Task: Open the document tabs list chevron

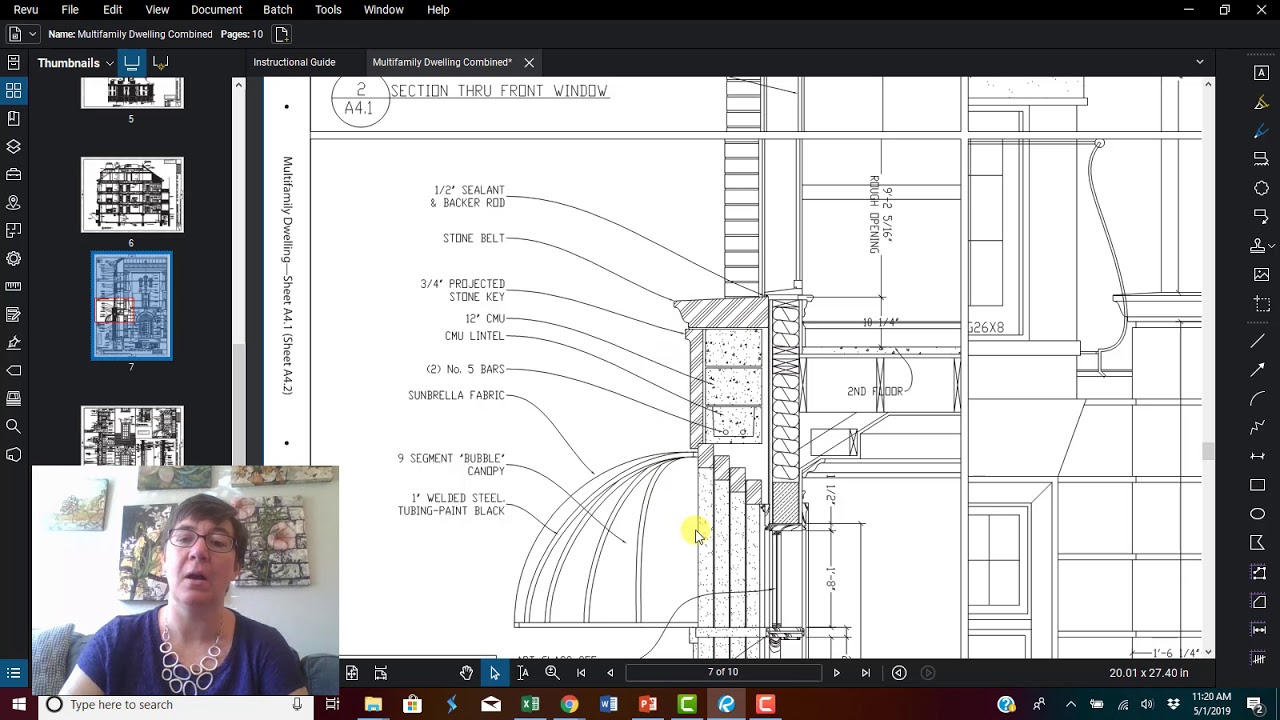Action: point(1200,62)
